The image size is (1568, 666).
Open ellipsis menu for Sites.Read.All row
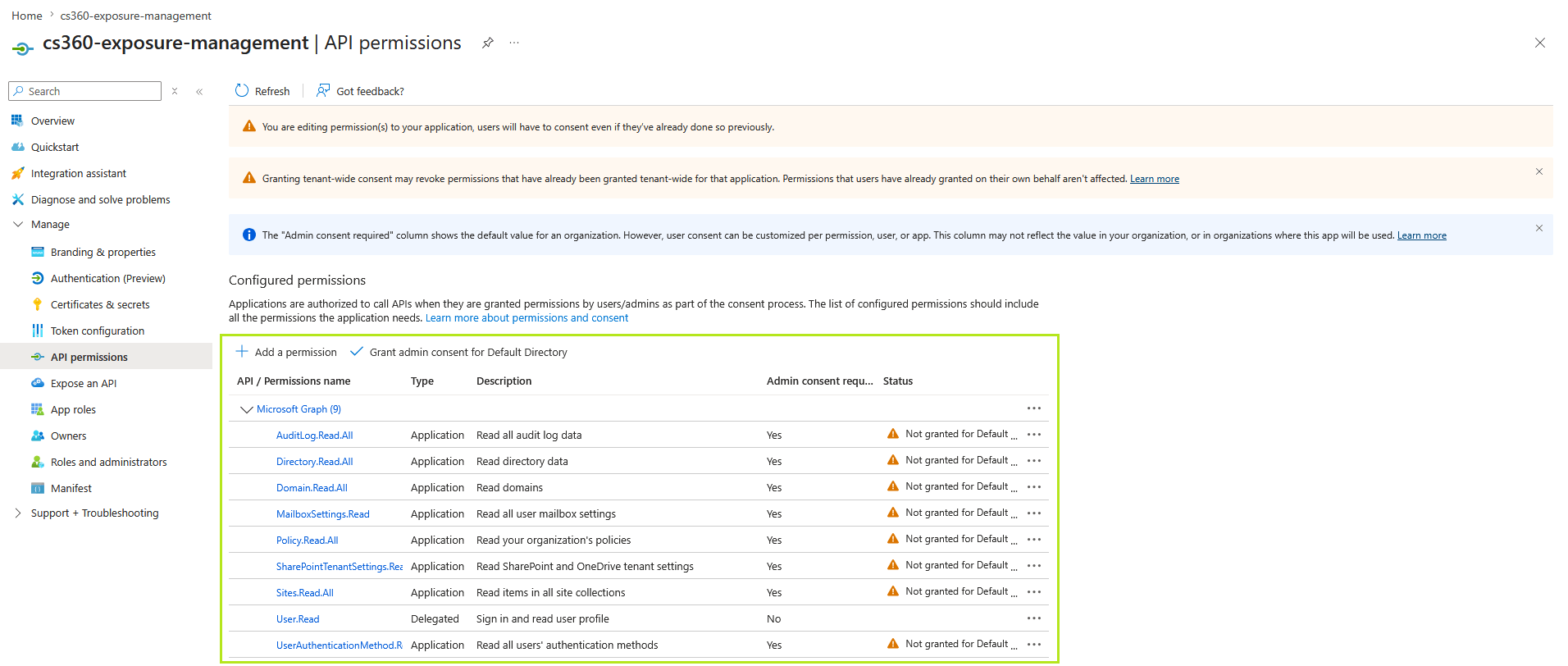(1034, 592)
